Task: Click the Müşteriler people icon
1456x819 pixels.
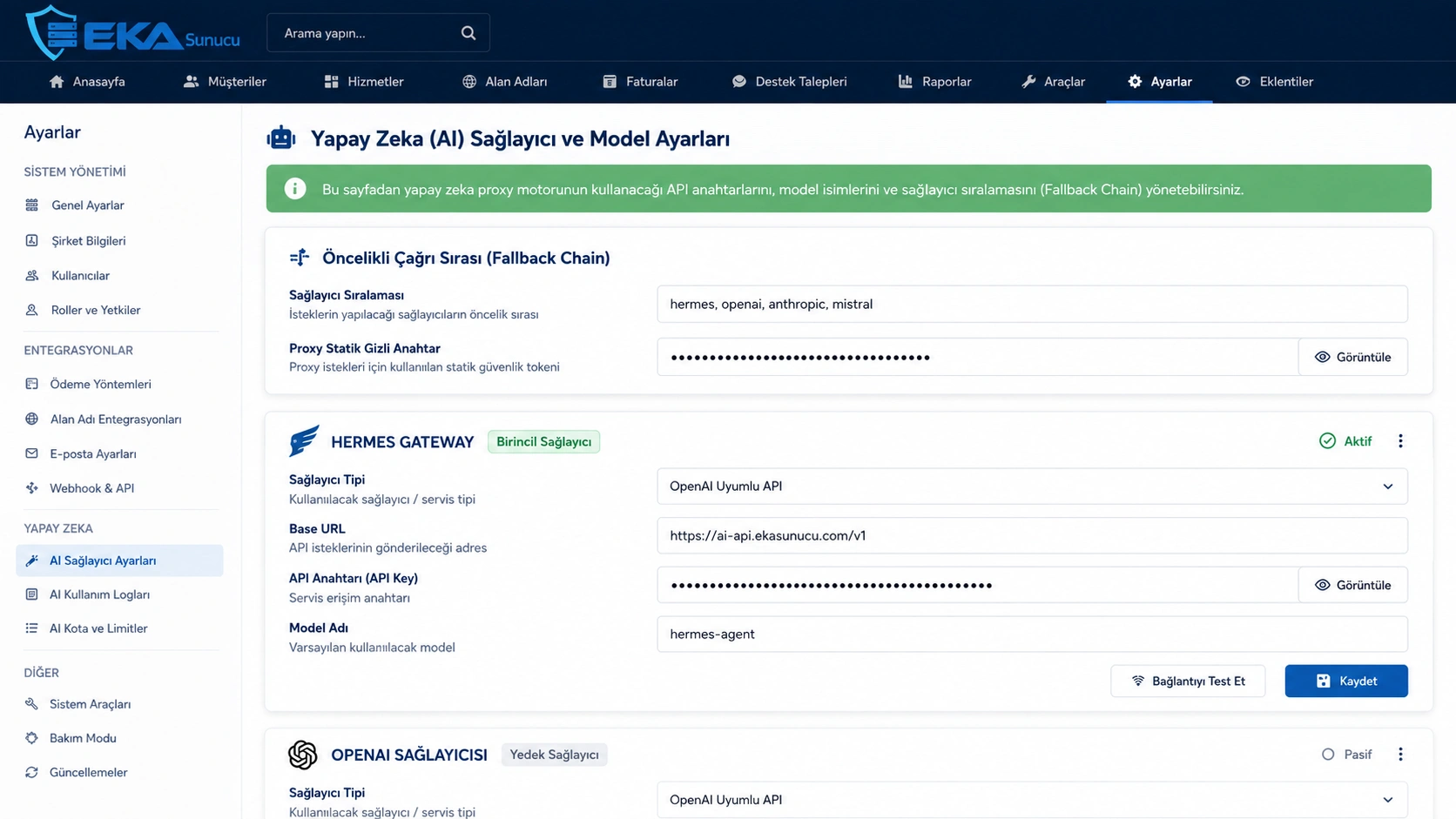Action: coord(191,82)
